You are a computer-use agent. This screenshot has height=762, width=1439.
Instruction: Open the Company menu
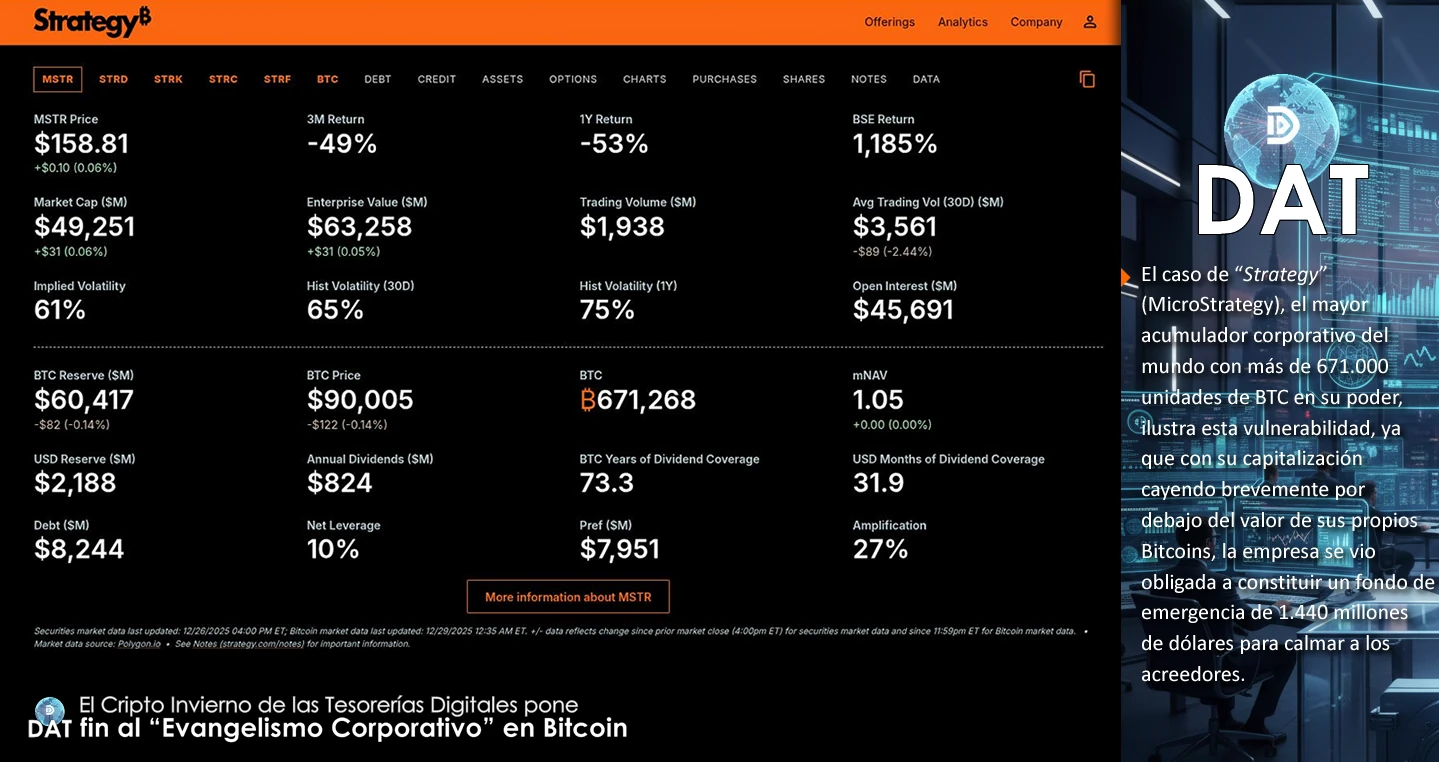coord(1036,21)
